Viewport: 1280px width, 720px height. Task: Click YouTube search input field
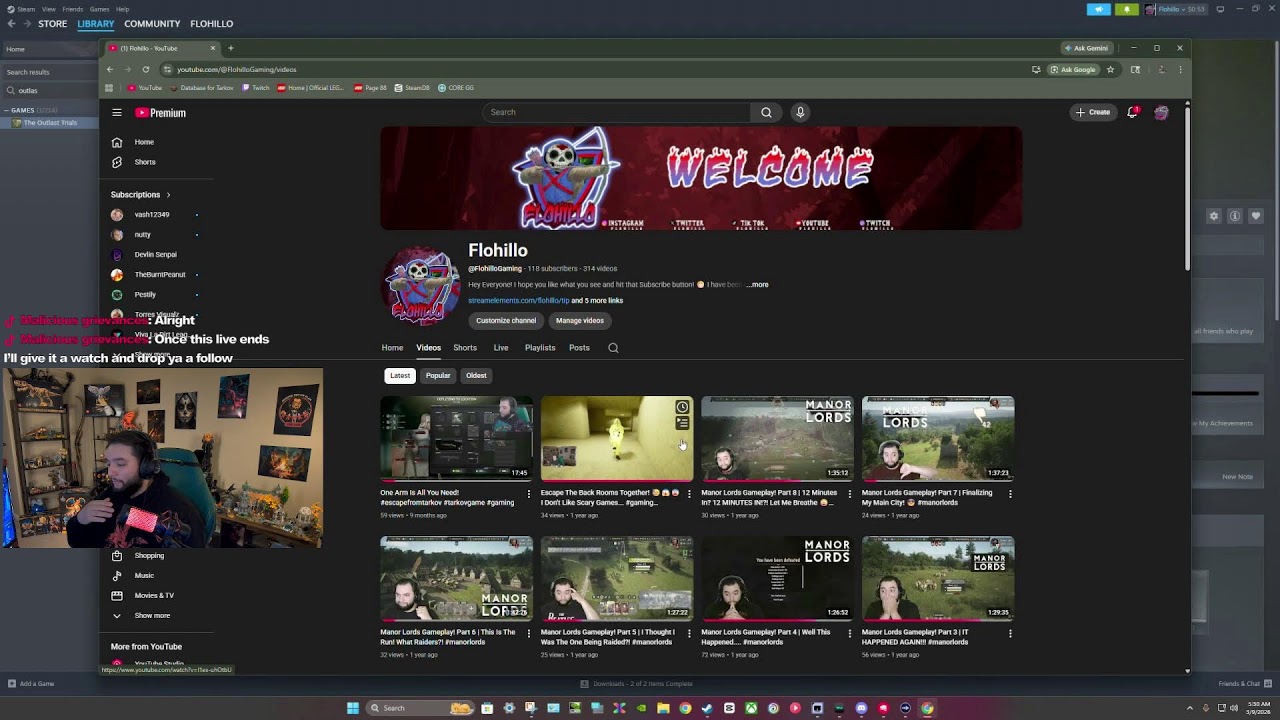[616, 112]
